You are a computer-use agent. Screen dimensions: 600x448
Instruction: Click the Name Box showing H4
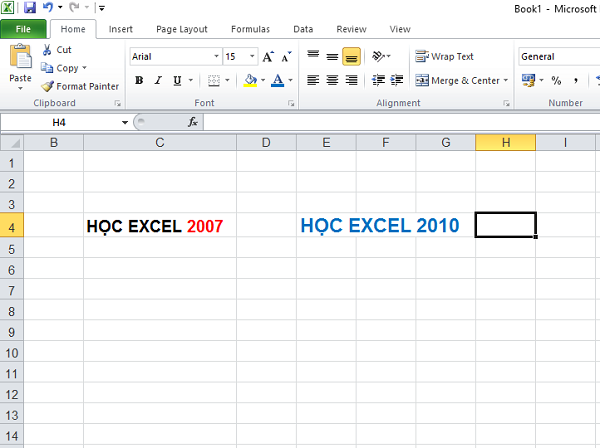(59, 122)
